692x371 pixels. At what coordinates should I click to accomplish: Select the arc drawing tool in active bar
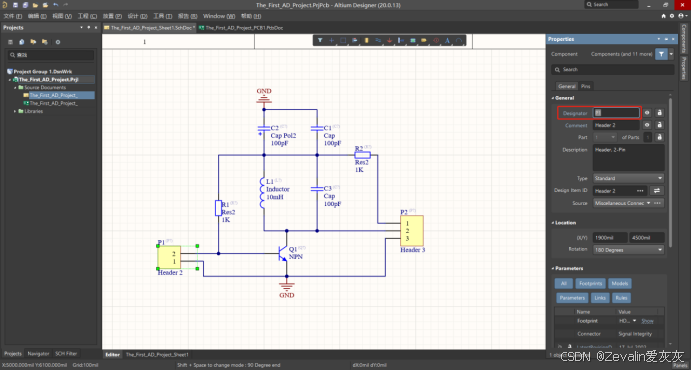click(459, 41)
